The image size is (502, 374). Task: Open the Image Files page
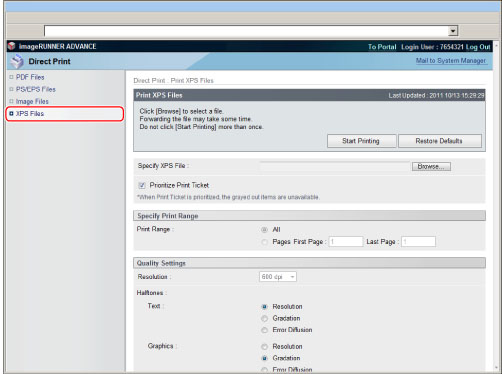click(x=32, y=101)
